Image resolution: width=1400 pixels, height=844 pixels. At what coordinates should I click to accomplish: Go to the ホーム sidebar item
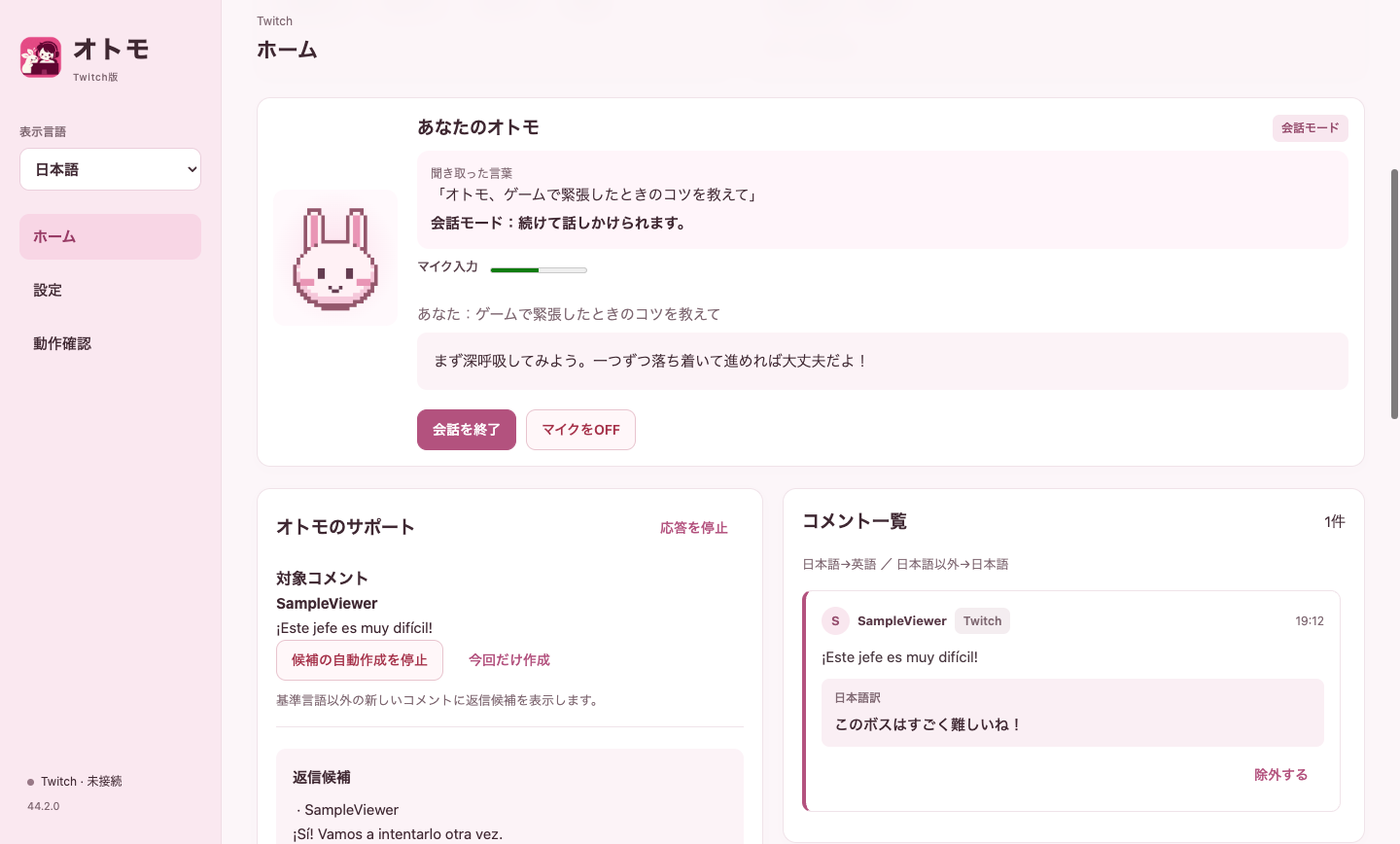[x=110, y=236]
